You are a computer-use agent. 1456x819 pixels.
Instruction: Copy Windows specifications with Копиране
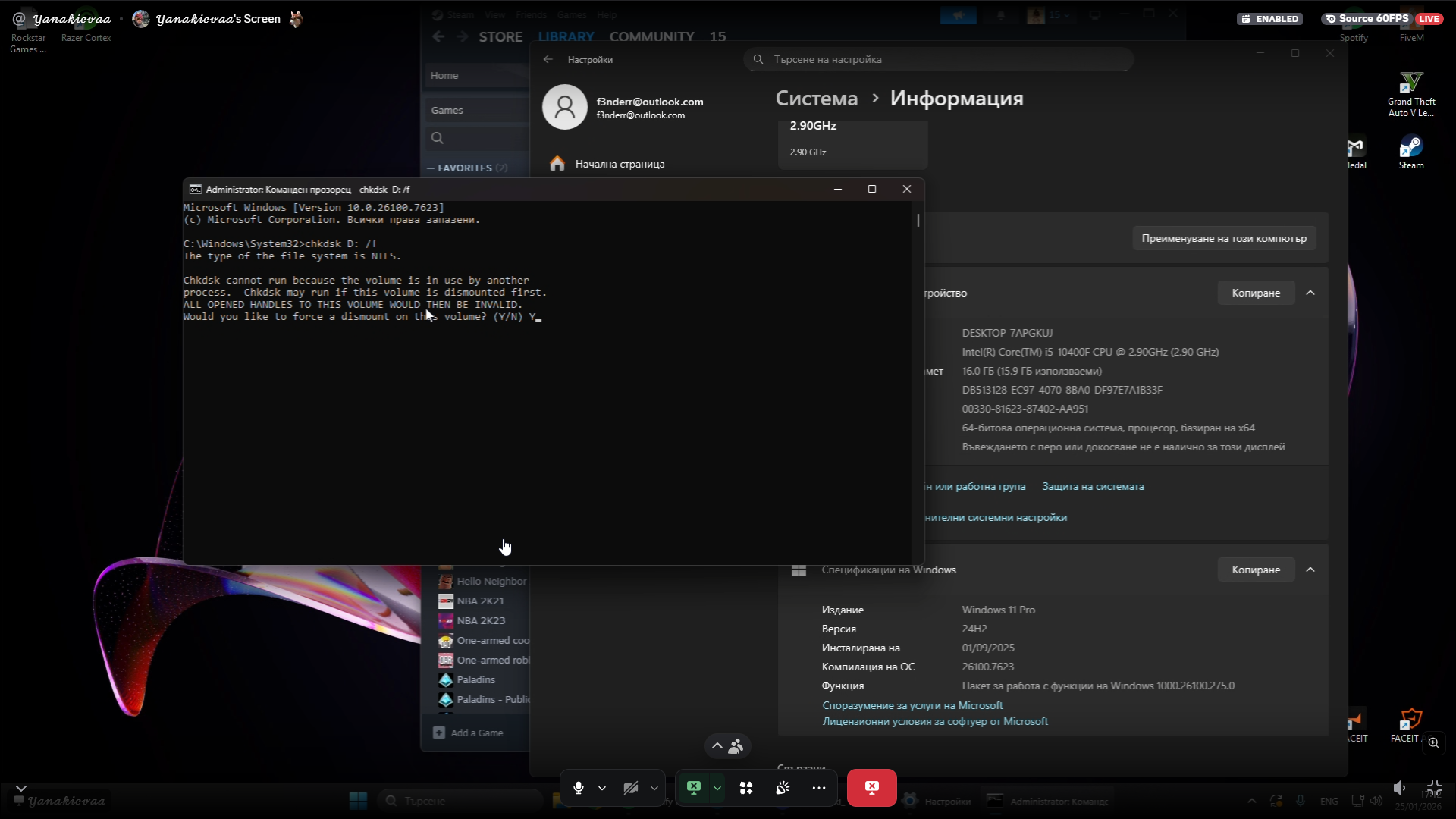click(x=1256, y=570)
